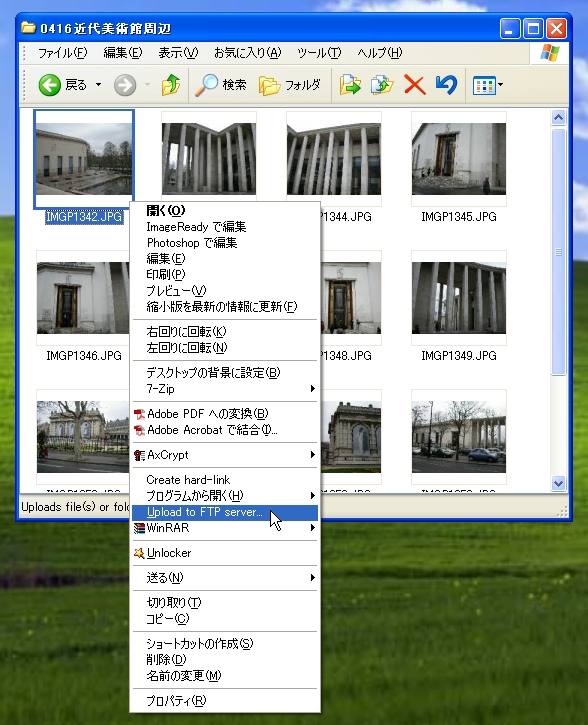Click the scrollbar up arrow
This screenshot has width=588, height=725.
tap(558, 118)
